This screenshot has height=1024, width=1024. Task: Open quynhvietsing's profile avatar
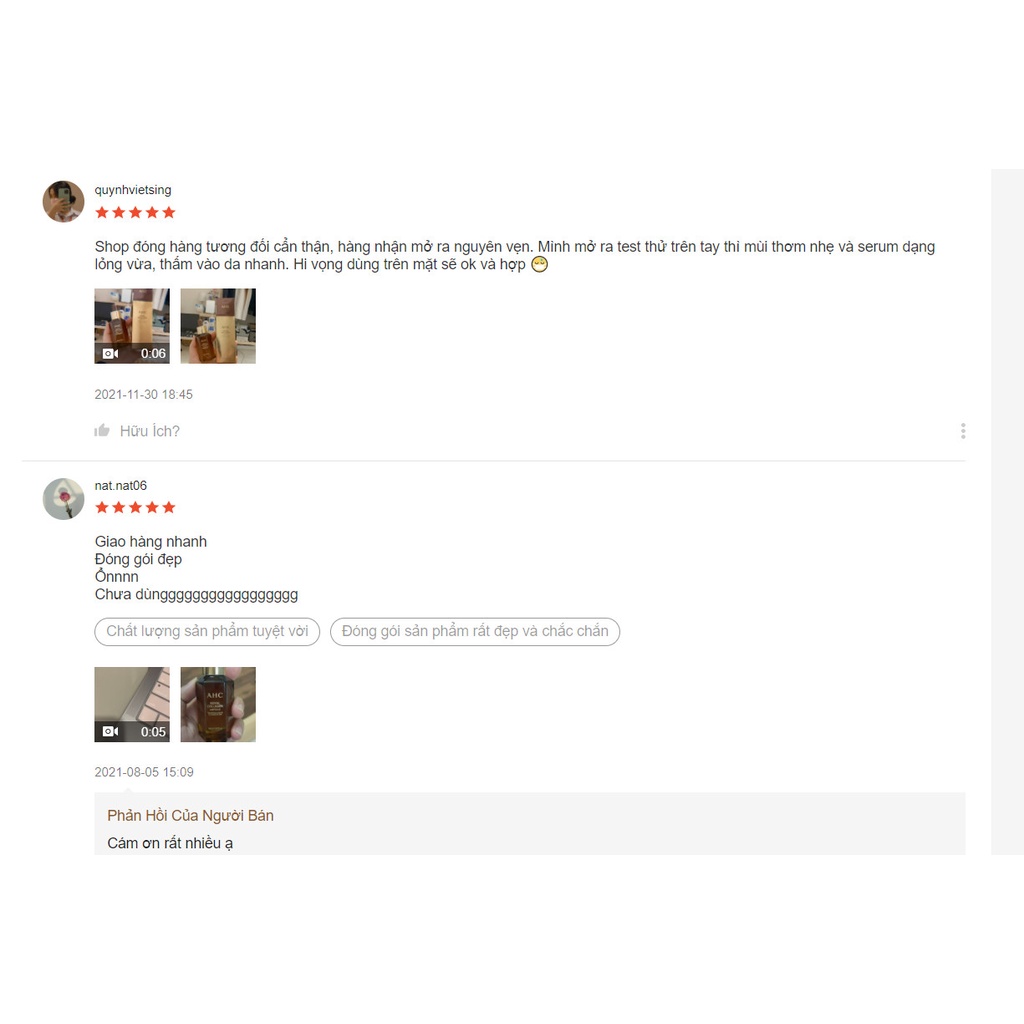point(63,202)
